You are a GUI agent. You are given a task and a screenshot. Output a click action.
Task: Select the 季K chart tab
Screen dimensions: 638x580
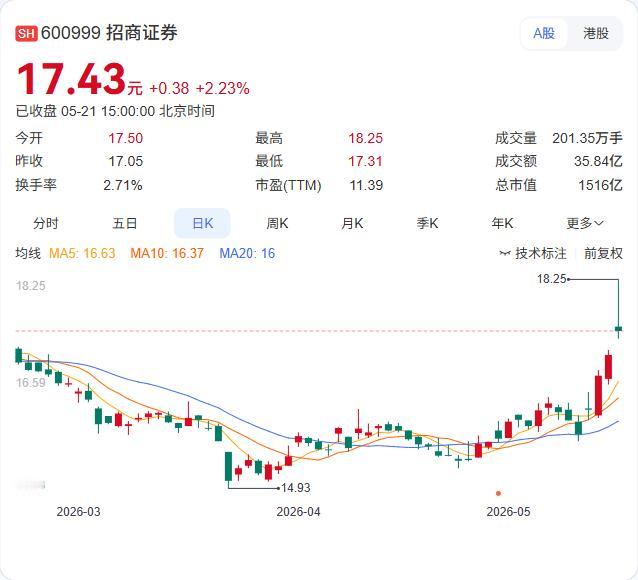tap(427, 223)
